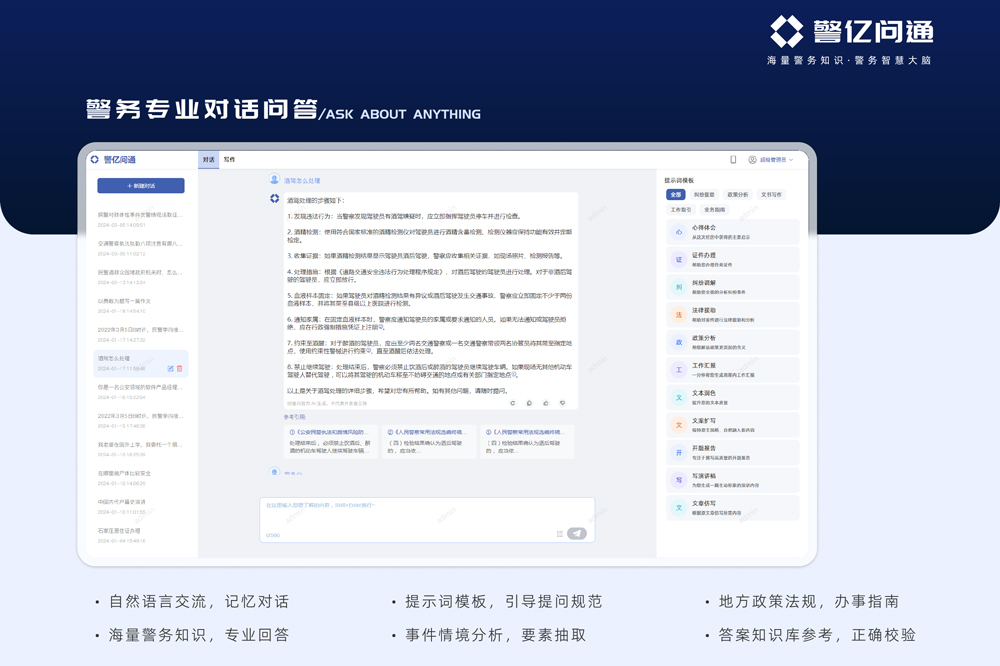
Task: Click the copy answer icon below the response
Action: (x=530, y=403)
